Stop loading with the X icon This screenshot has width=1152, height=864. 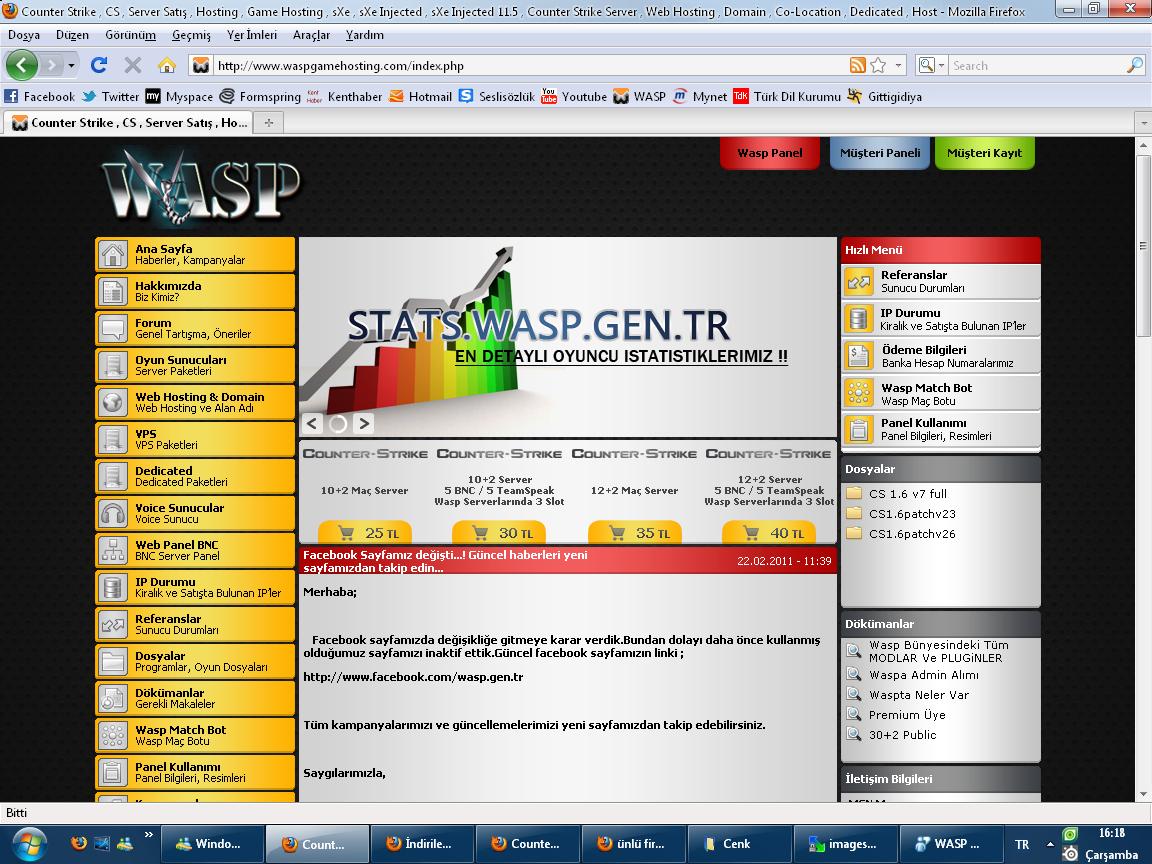pos(133,65)
